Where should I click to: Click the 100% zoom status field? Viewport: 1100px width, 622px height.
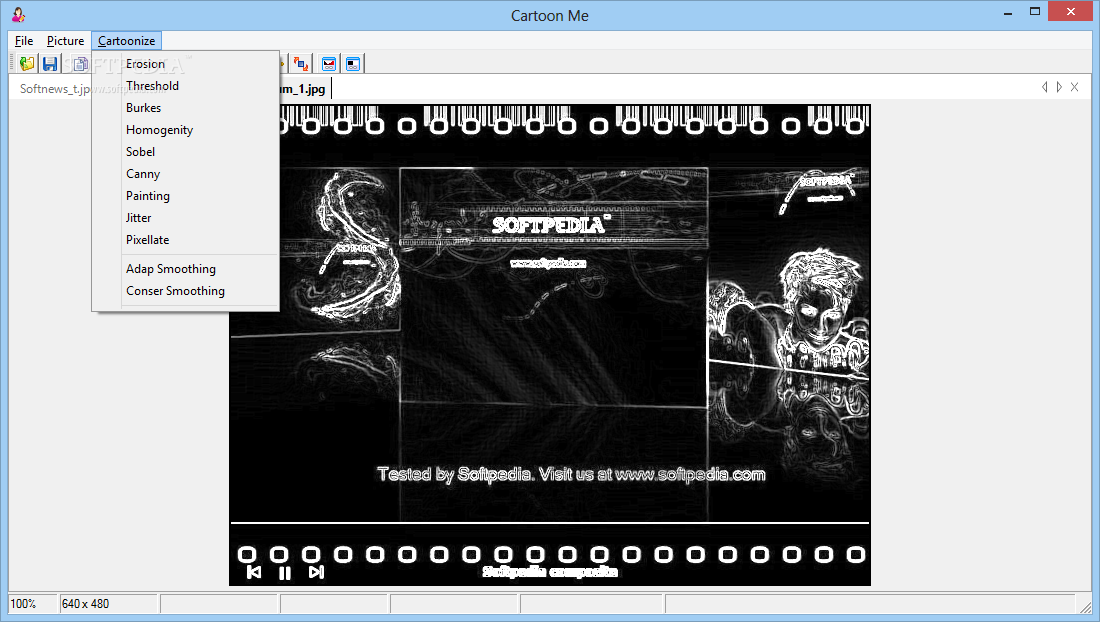[32, 604]
